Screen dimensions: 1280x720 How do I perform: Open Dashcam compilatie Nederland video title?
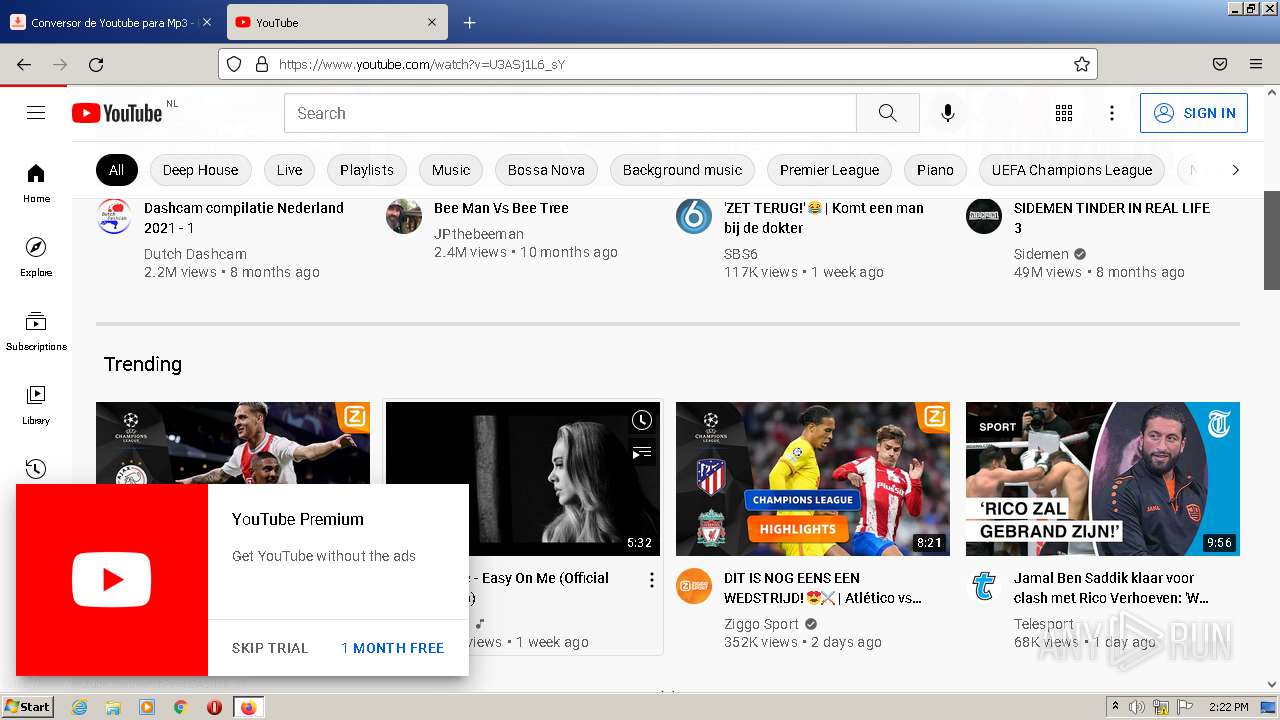244,218
